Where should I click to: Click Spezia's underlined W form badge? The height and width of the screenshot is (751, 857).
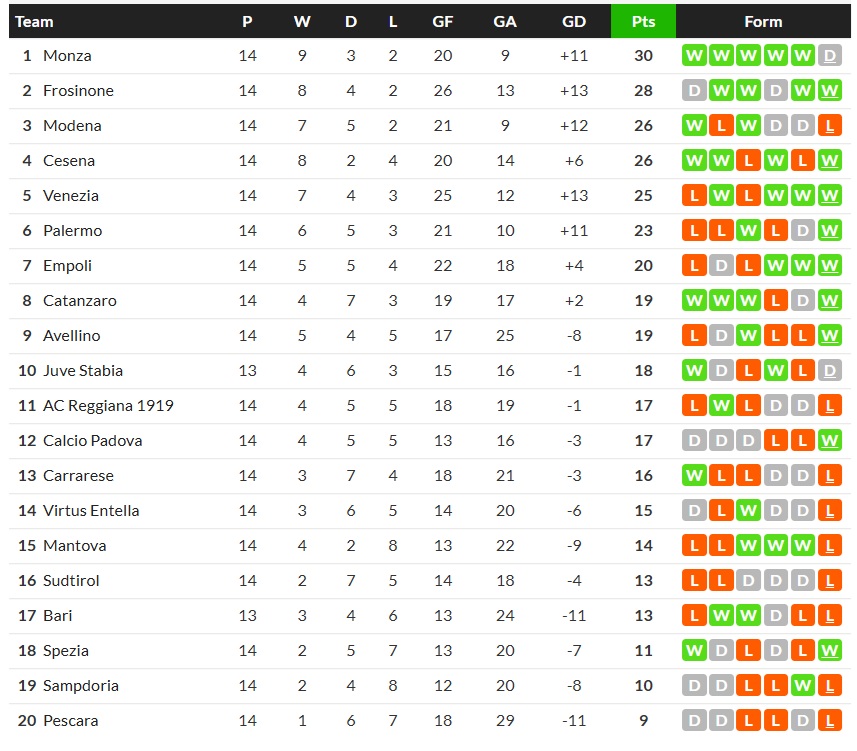pyautogui.click(x=829, y=651)
